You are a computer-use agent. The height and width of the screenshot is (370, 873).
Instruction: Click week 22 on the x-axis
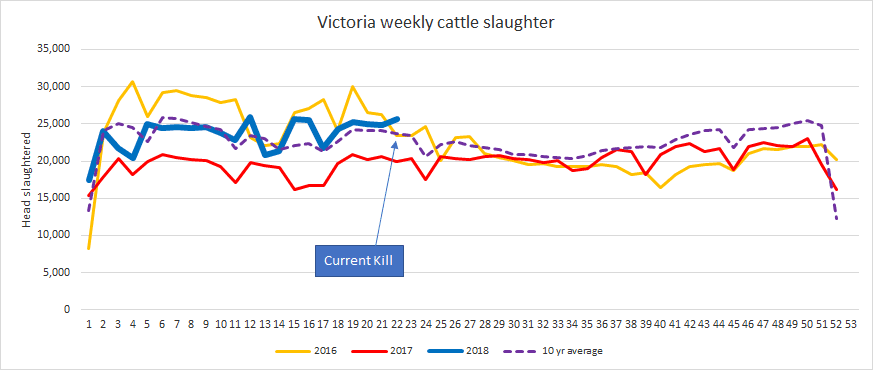pyautogui.click(x=396, y=323)
